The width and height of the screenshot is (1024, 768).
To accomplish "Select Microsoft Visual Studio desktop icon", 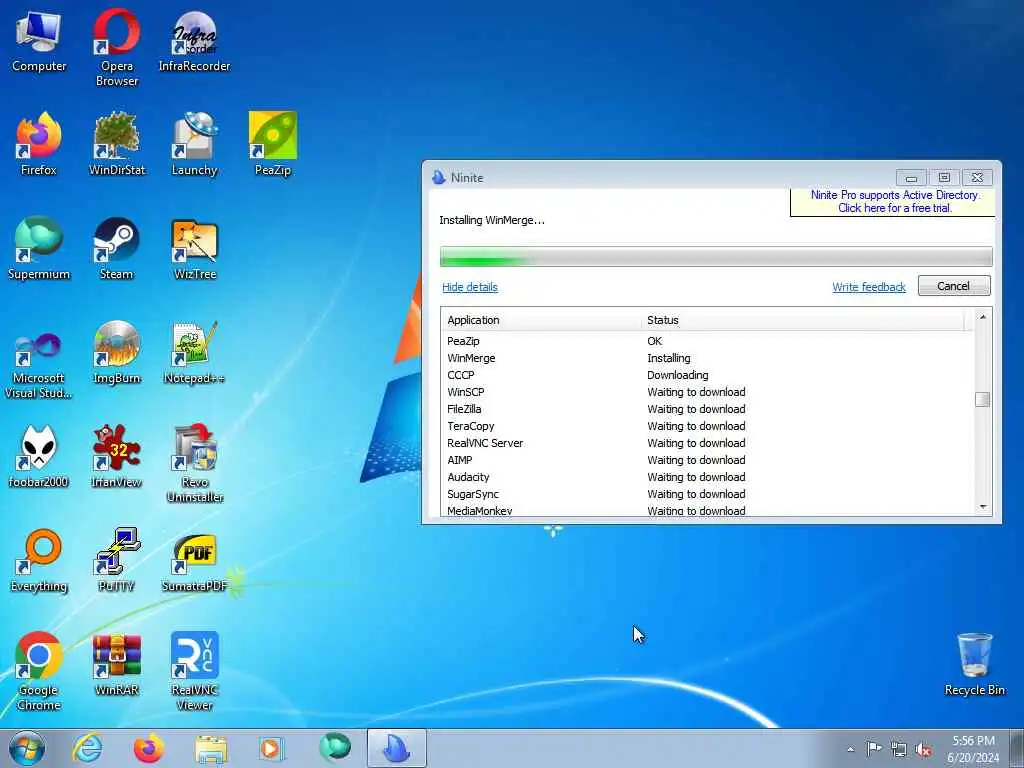I will click(x=39, y=366).
